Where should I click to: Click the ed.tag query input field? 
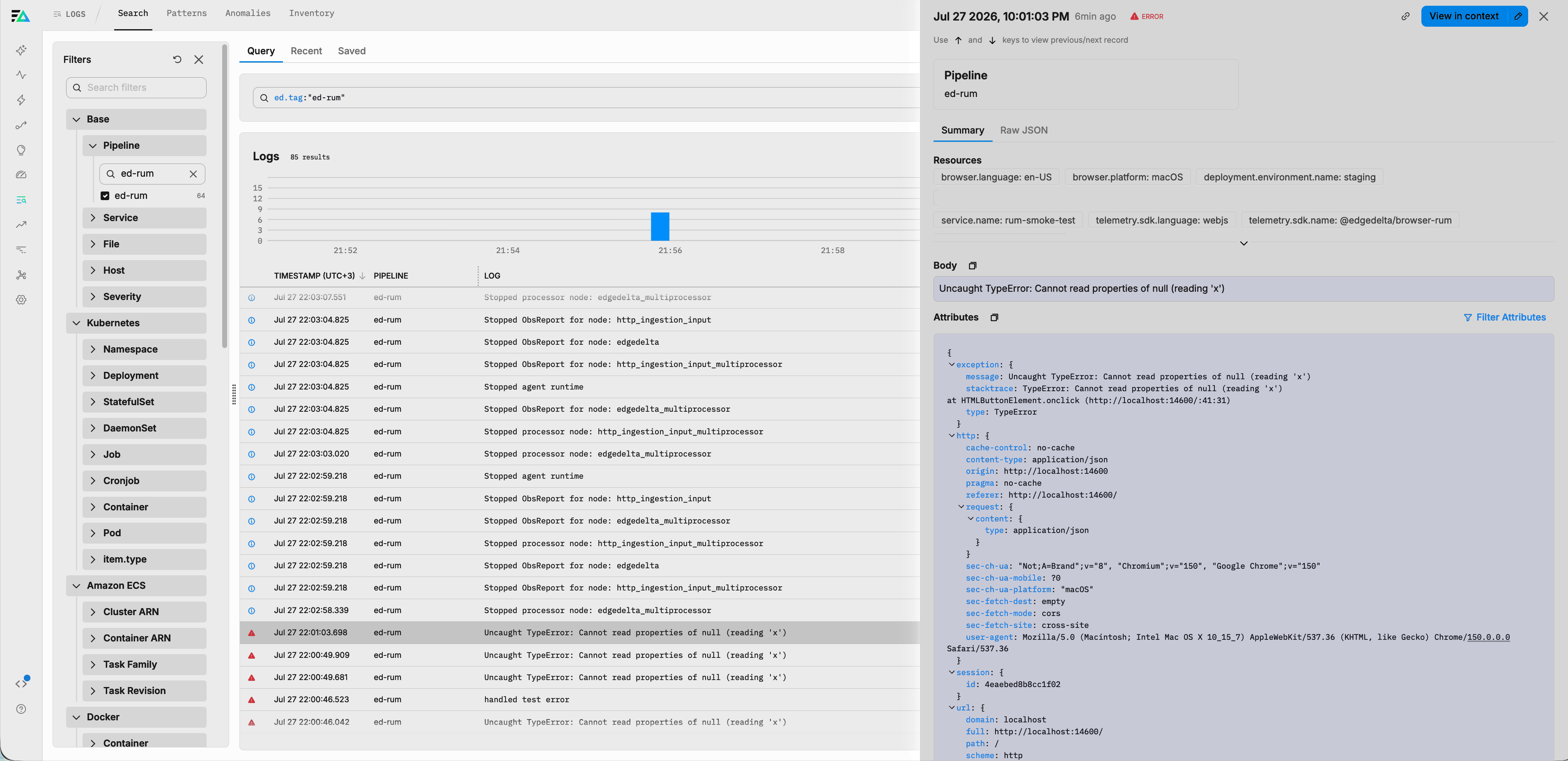click(x=586, y=97)
